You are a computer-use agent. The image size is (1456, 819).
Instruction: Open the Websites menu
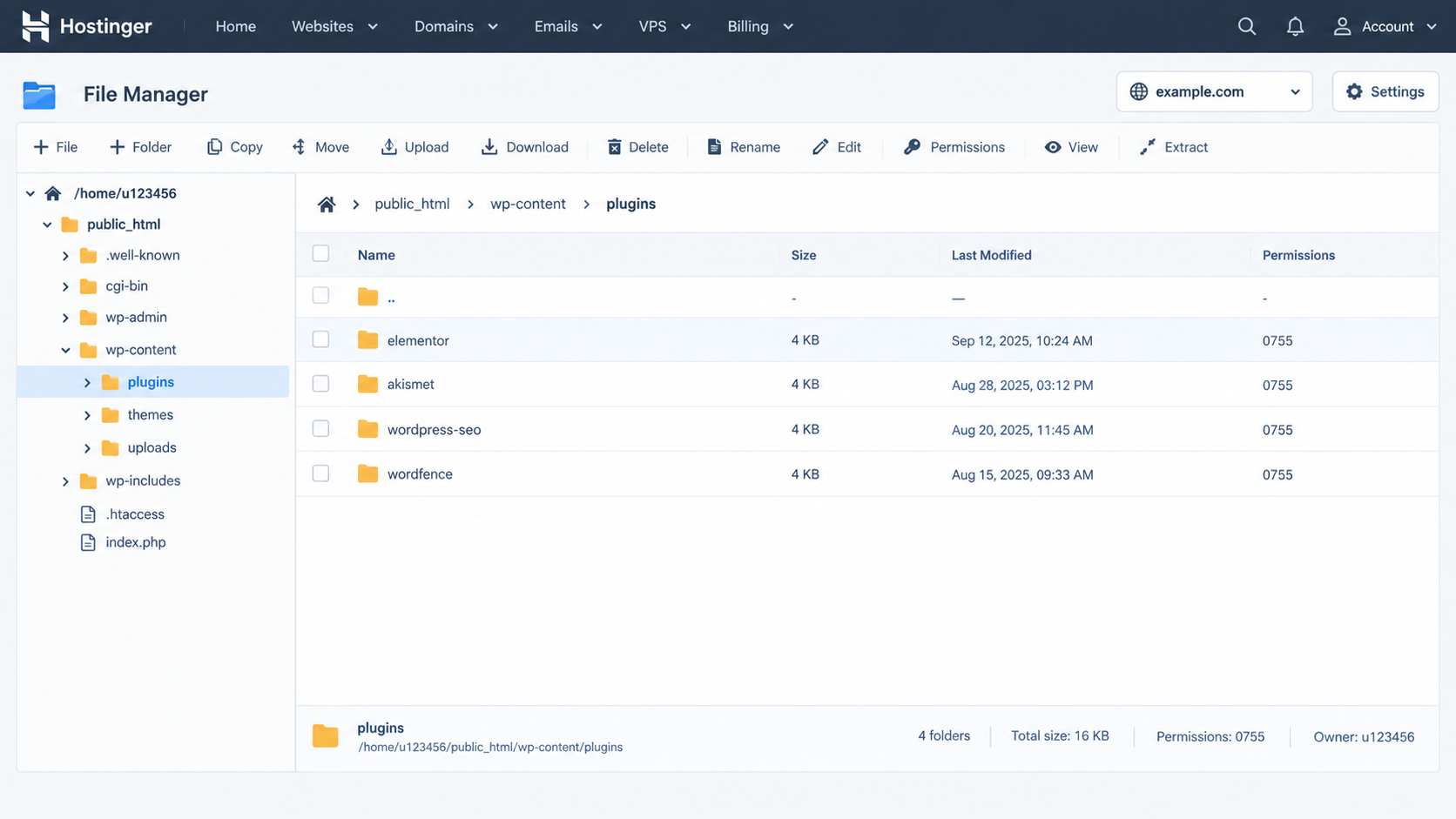point(334,26)
